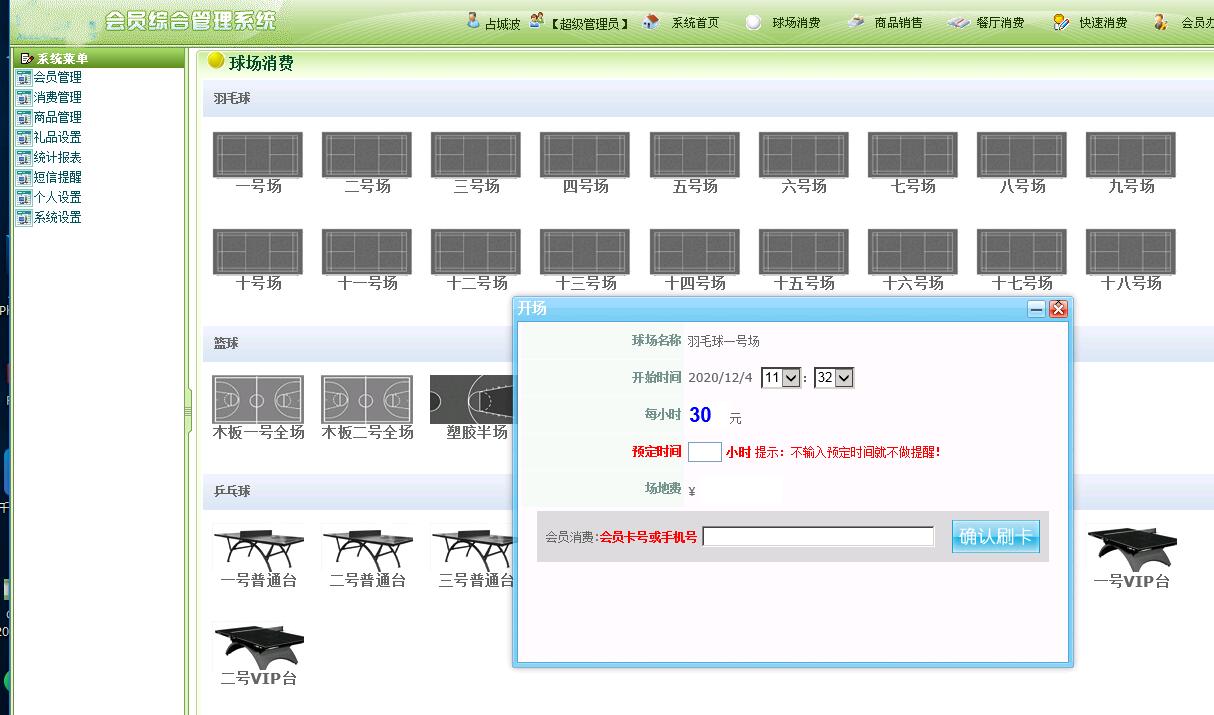Open the start minute dropdown showing 32
The image size is (1214, 715).
point(834,378)
